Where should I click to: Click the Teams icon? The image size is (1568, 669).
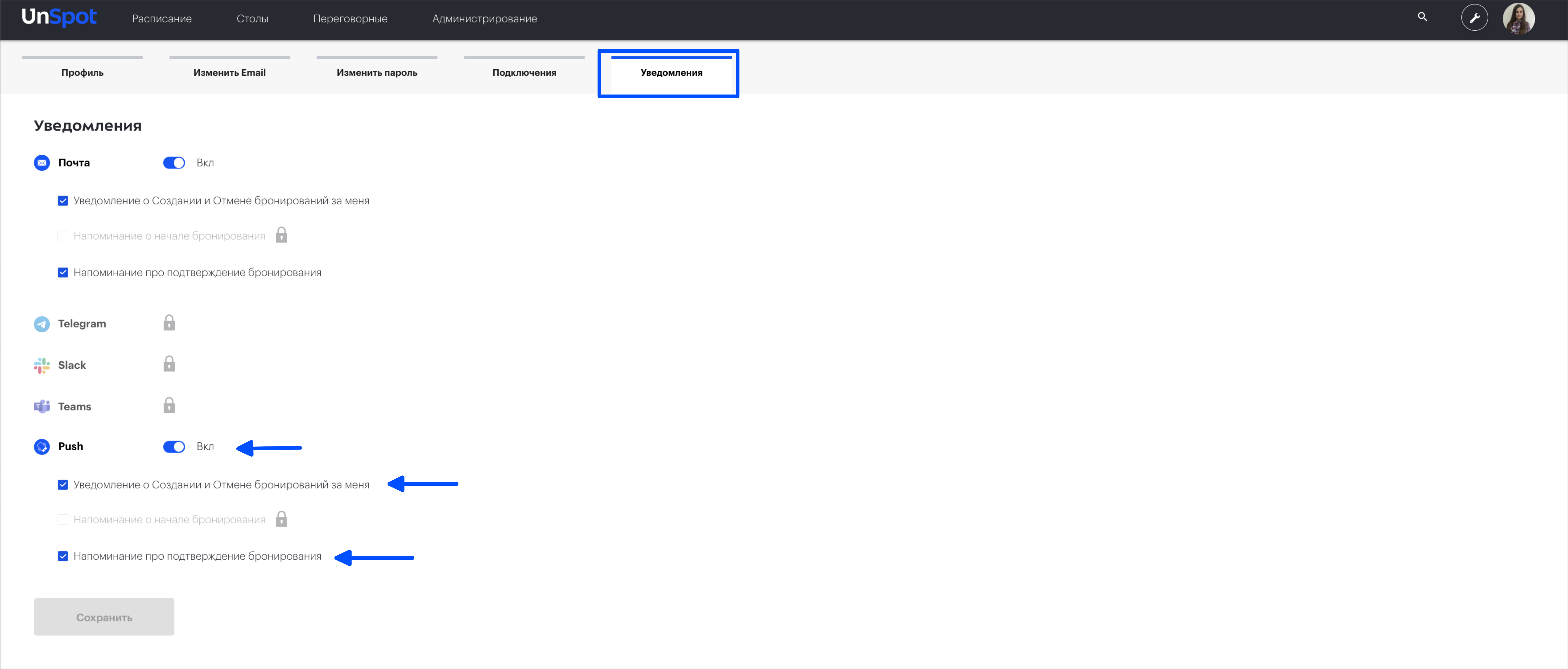point(42,407)
